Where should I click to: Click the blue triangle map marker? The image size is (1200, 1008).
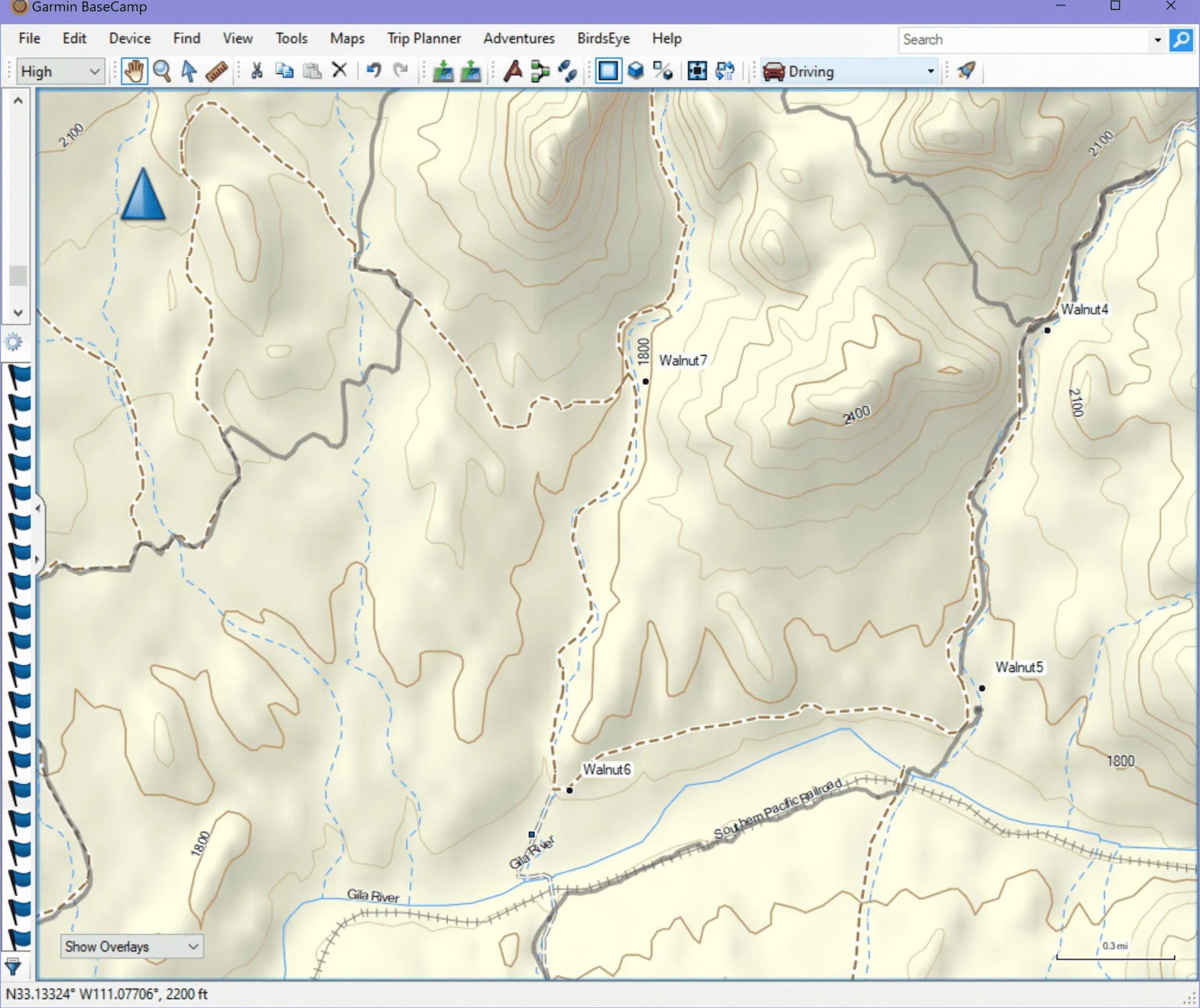[x=143, y=195]
